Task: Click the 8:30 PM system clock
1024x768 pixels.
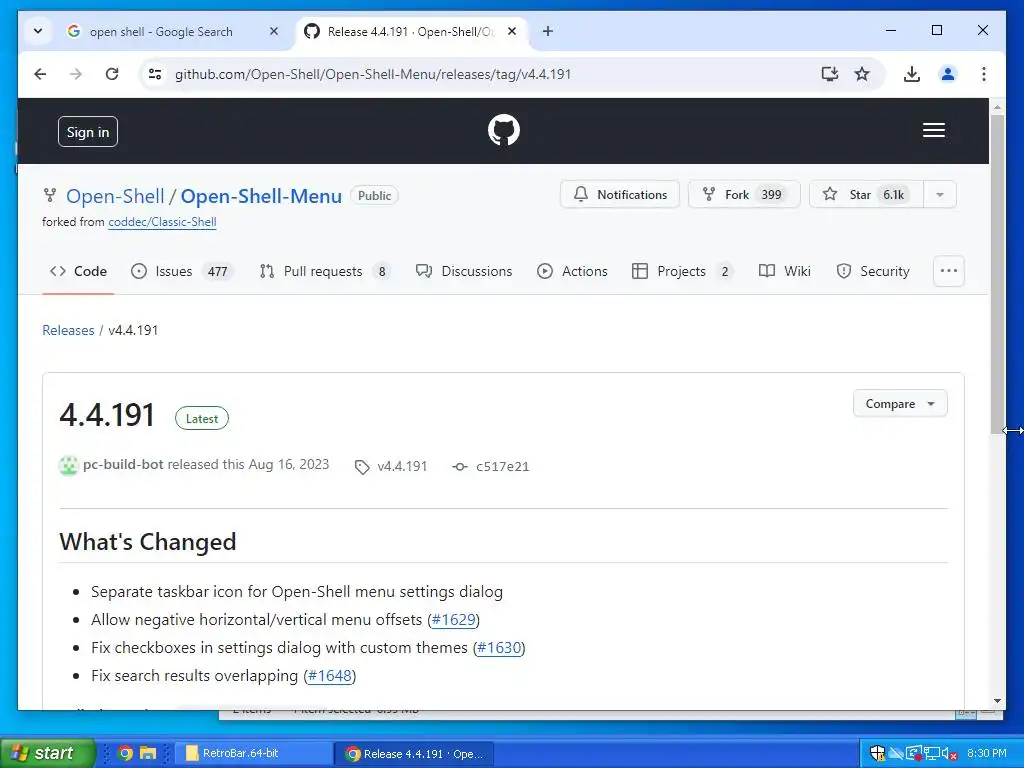Action: pyautogui.click(x=987, y=753)
